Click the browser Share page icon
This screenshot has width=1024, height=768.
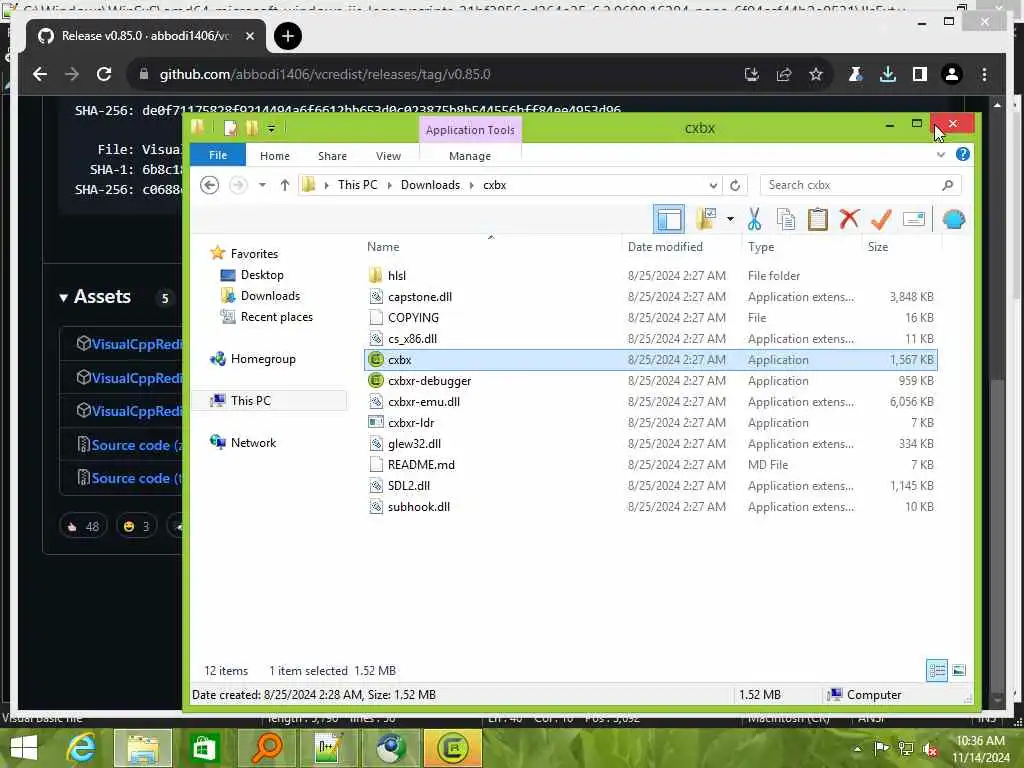(784, 74)
